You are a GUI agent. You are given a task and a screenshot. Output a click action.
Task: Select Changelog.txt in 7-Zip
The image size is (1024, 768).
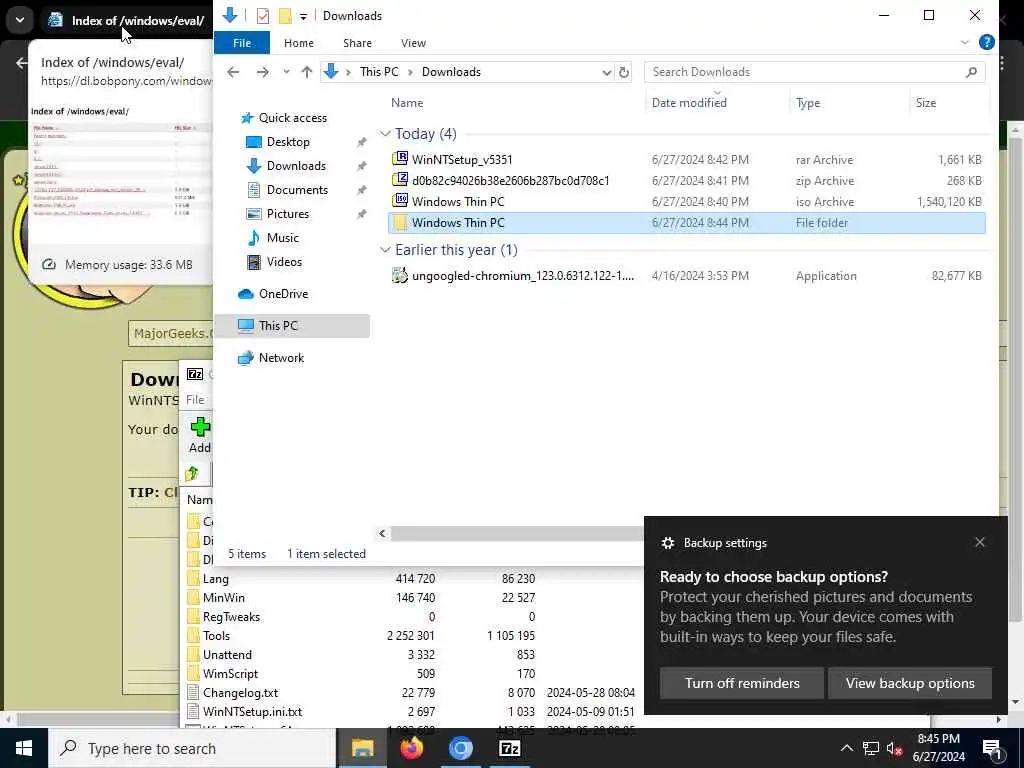tap(240, 693)
